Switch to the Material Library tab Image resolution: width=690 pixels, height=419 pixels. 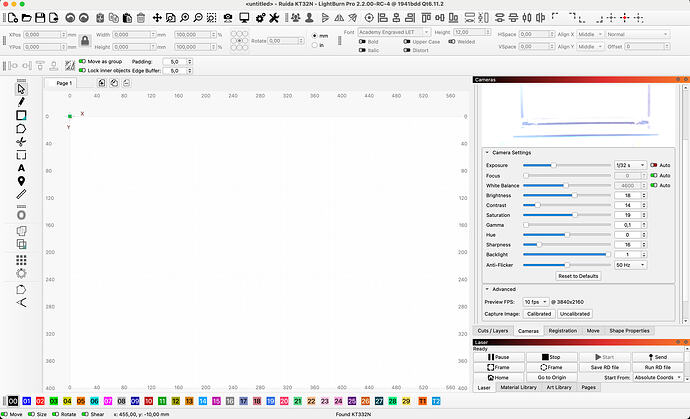518,387
